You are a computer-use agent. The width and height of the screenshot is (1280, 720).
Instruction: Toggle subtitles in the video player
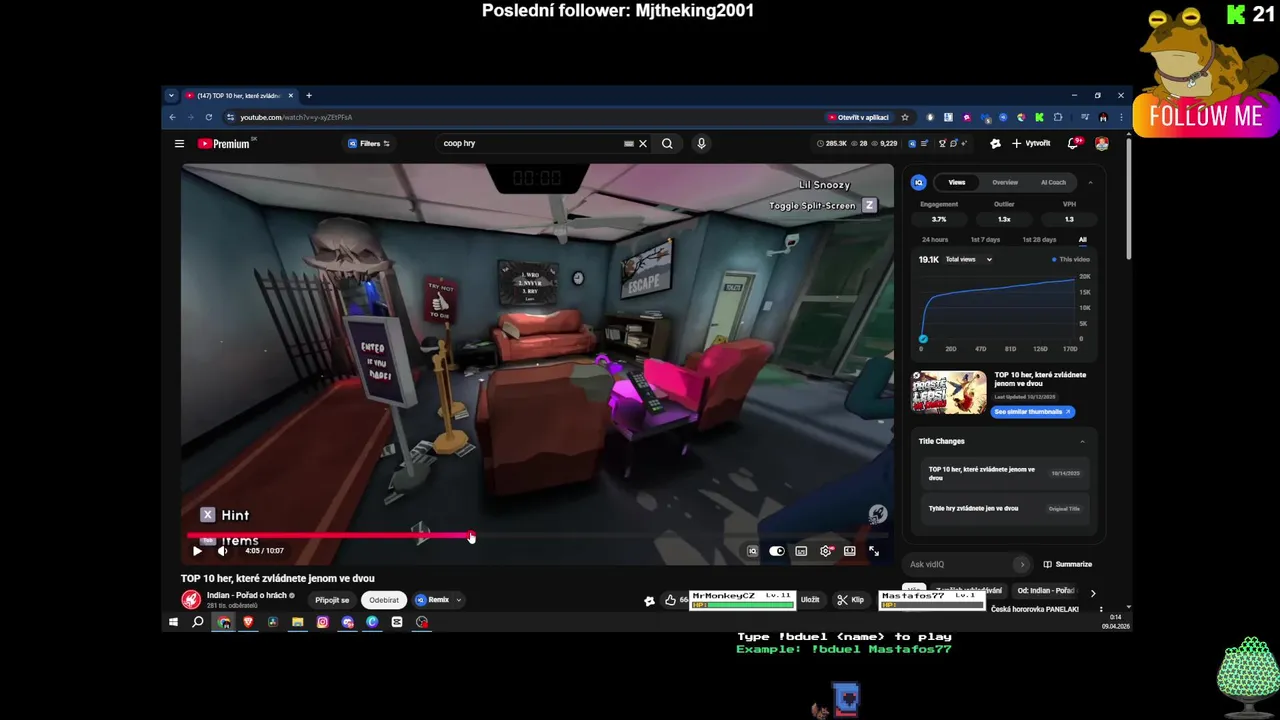tap(801, 551)
